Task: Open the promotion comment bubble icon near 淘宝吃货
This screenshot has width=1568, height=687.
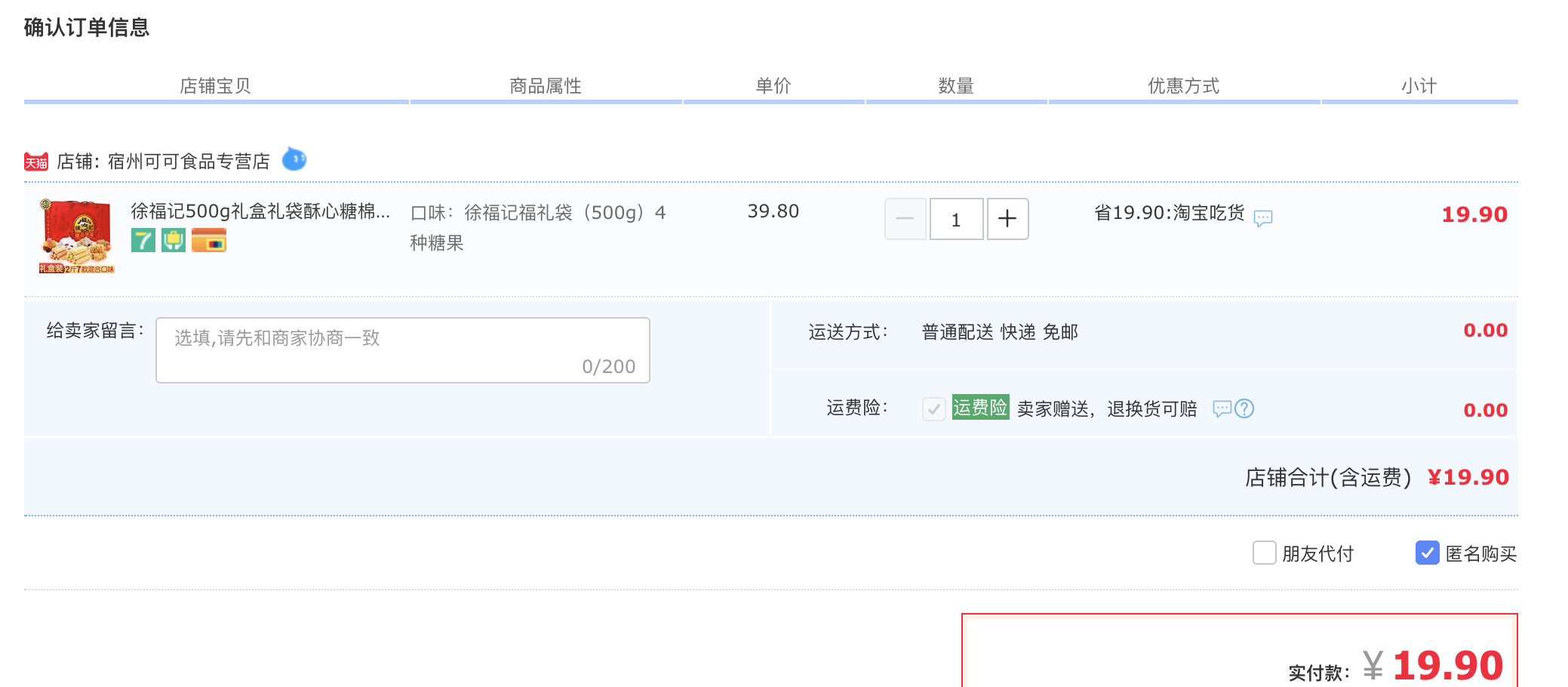Action: coord(1263,218)
